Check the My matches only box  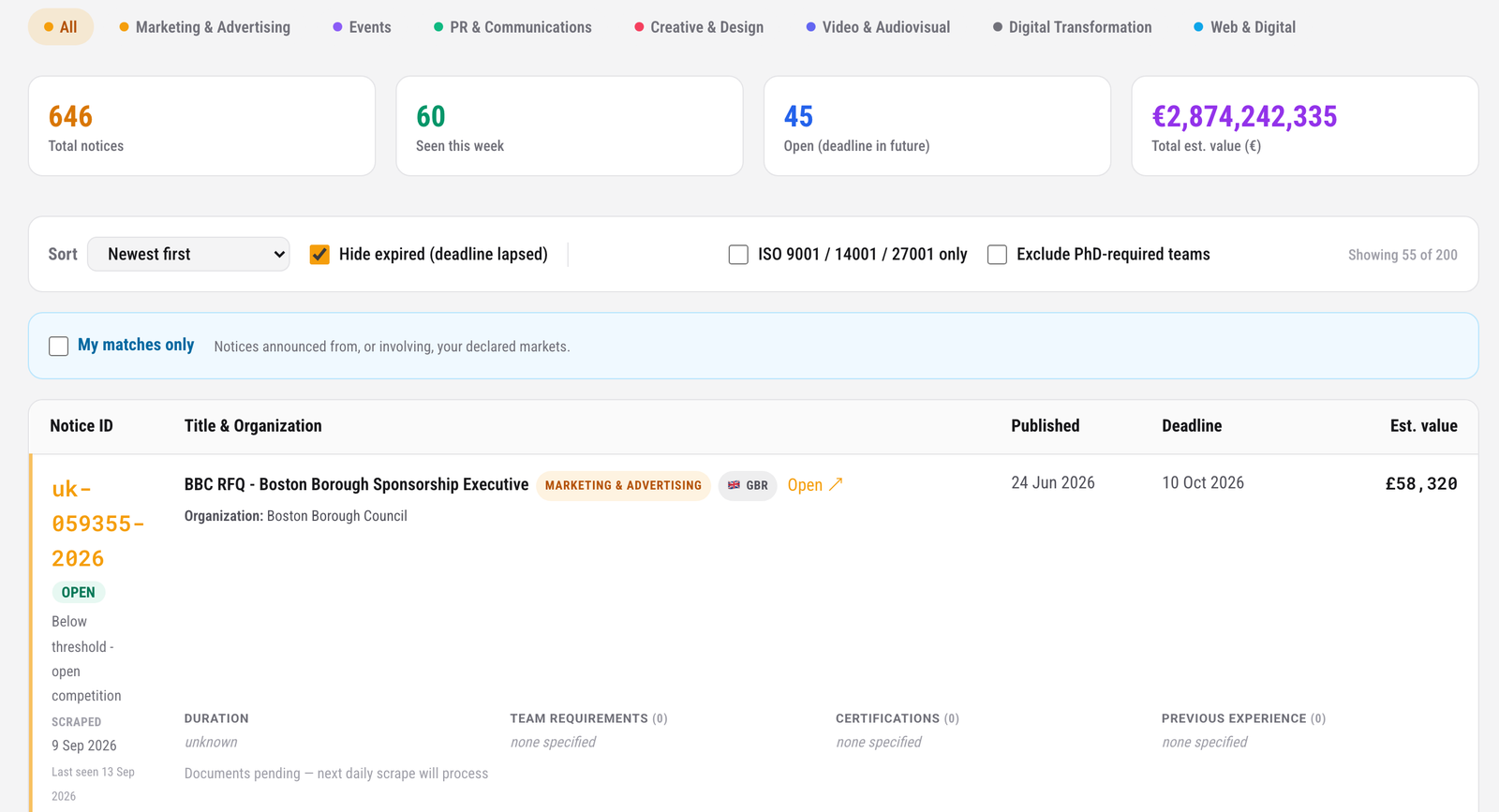click(x=58, y=346)
